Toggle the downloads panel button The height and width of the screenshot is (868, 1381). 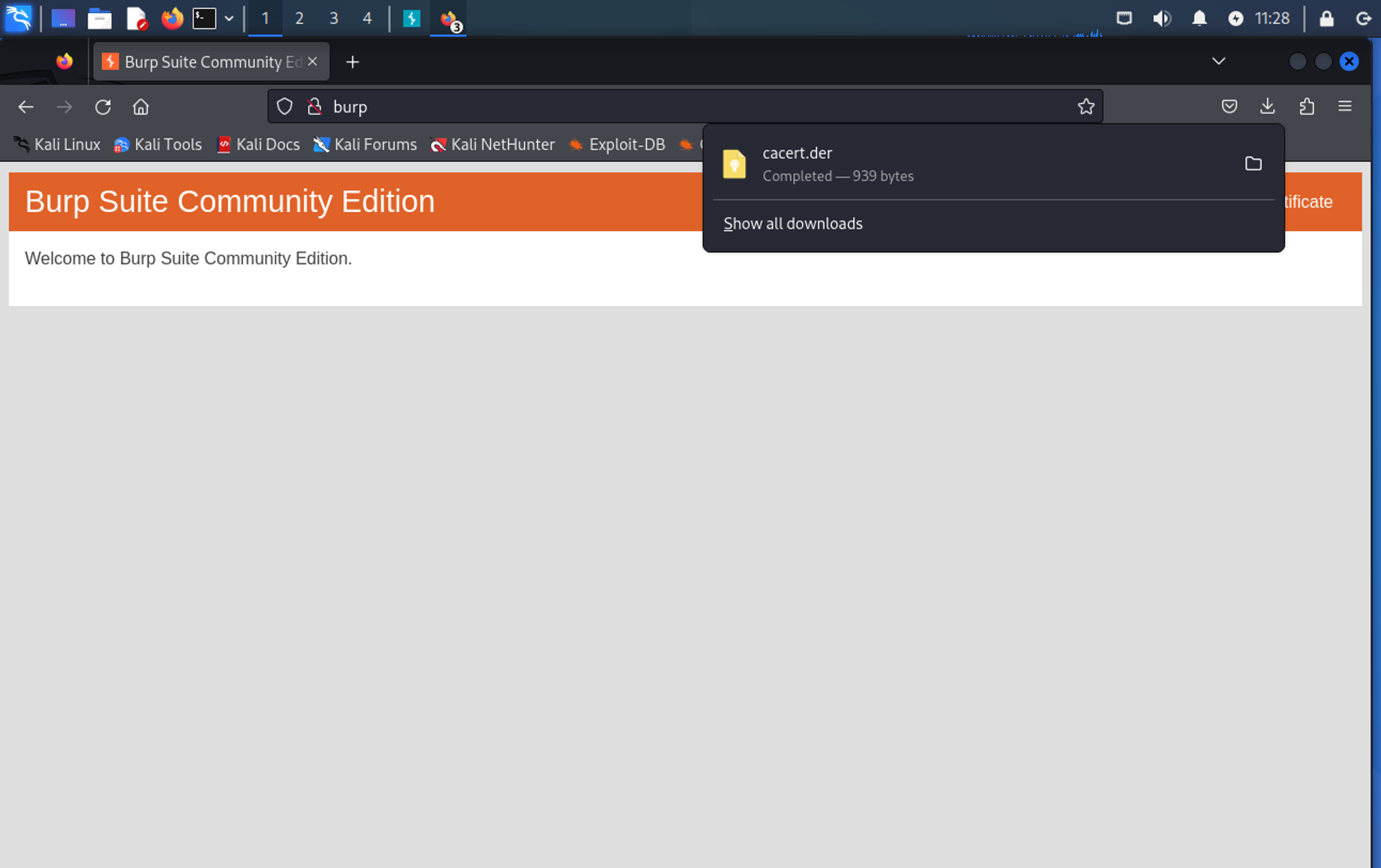click(x=1268, y=106)
